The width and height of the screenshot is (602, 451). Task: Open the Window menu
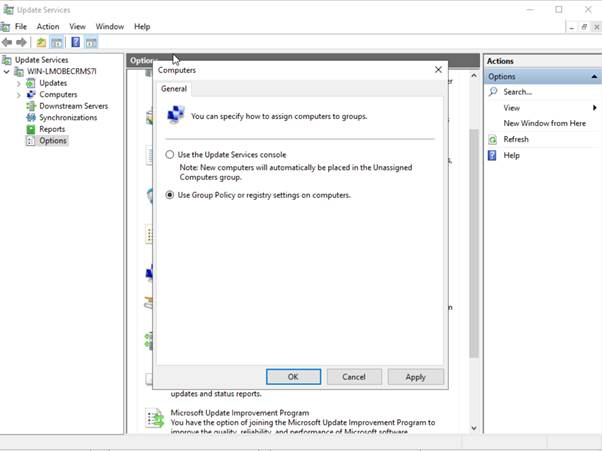(x=110, y=26)
